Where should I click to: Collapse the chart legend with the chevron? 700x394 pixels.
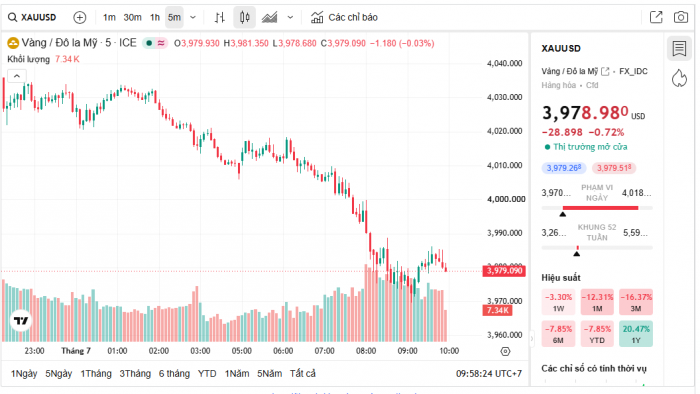pos(17,76)
